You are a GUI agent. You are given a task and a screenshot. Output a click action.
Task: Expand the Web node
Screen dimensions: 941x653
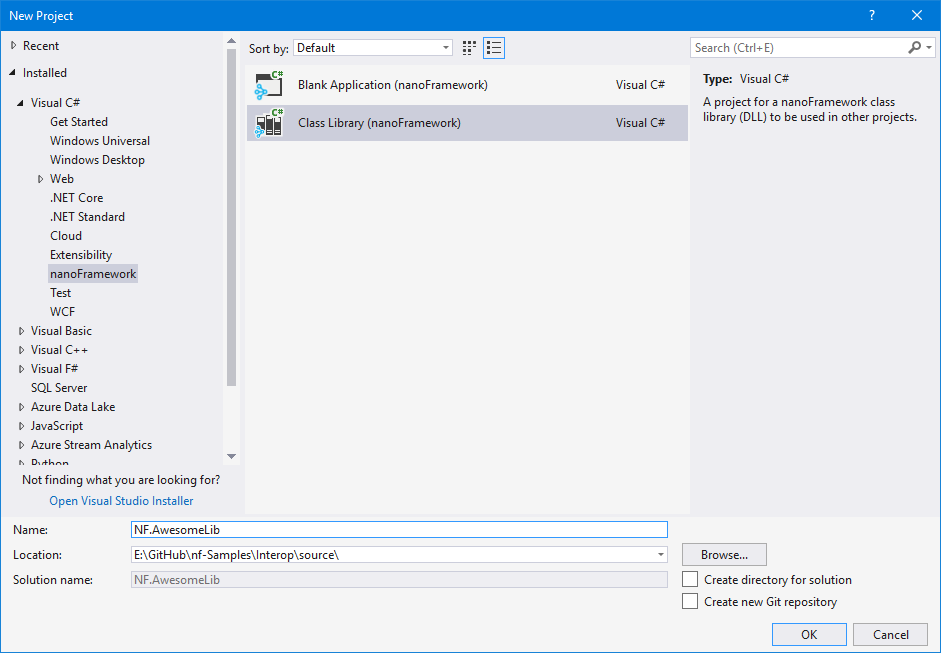coord(40,179)
